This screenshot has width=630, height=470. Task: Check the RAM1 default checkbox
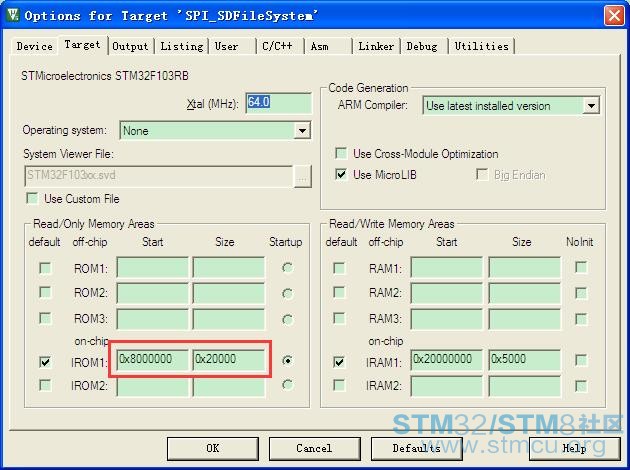tap(339, 268)
